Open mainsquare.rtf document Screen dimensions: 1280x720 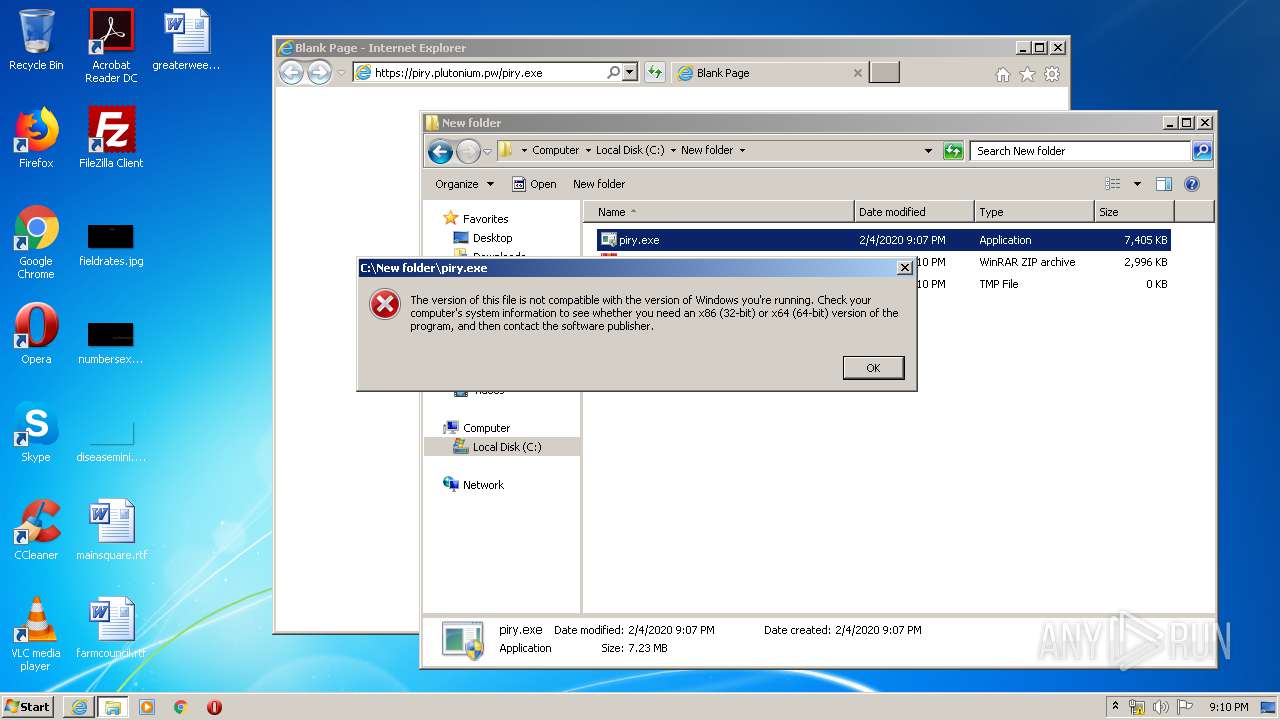[111, 530]
